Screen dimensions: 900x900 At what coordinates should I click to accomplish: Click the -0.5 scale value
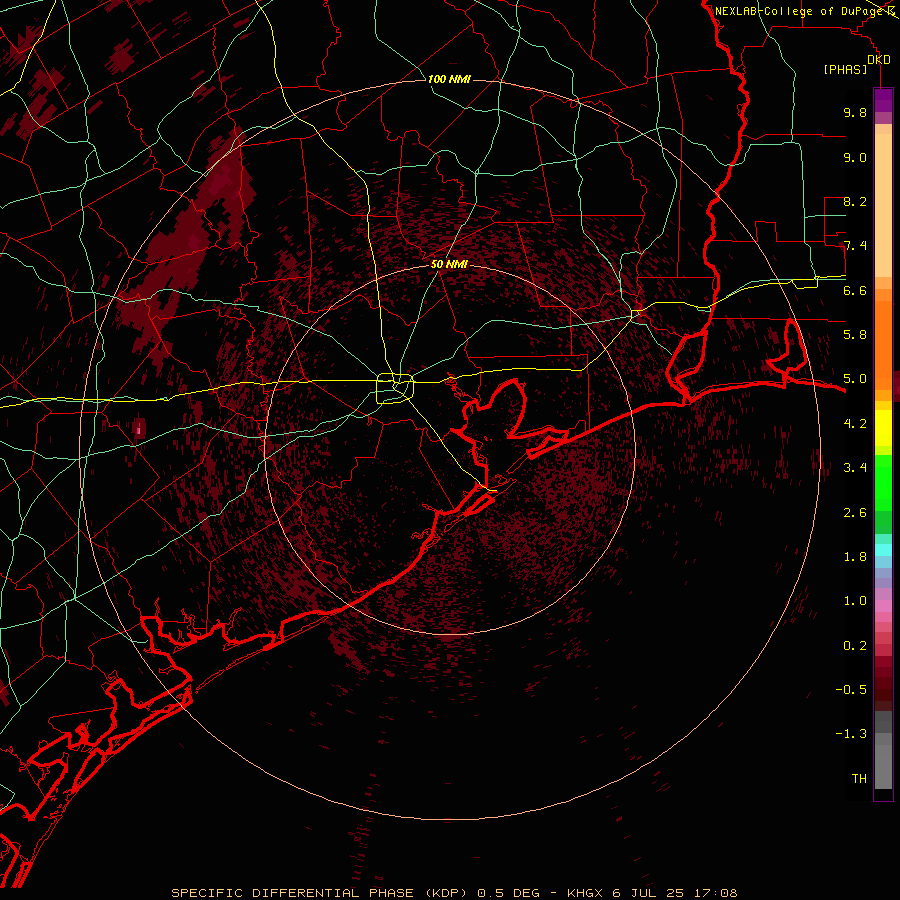851,690
